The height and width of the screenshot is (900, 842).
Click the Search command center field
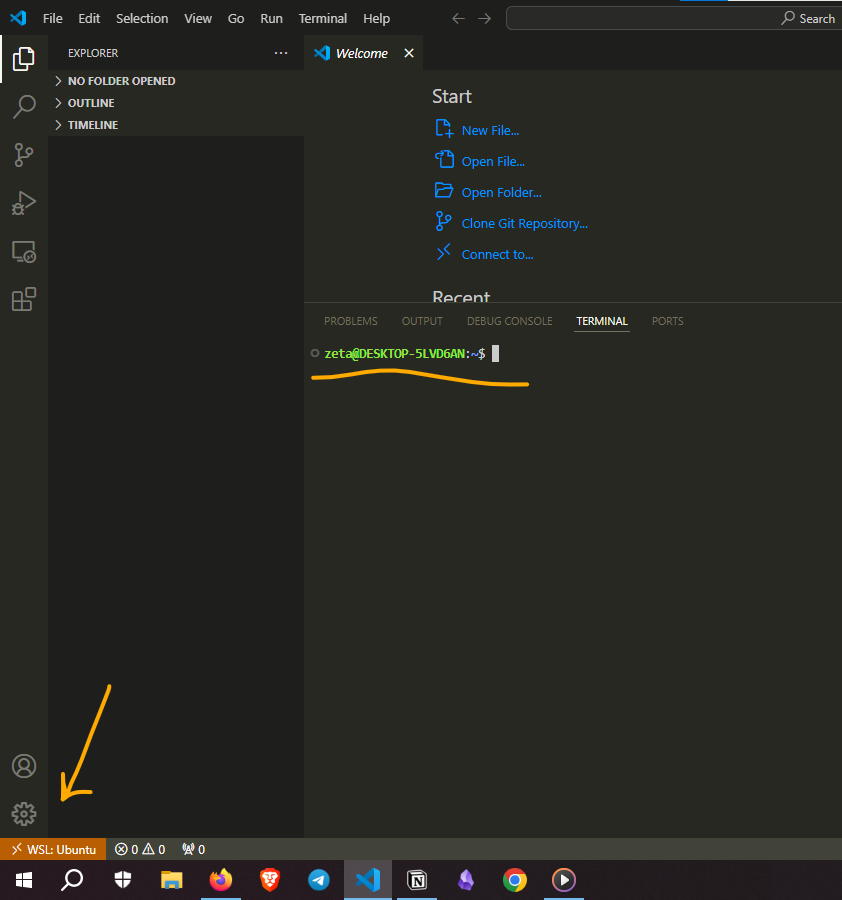pyautogui.click(x=672, y=18)
